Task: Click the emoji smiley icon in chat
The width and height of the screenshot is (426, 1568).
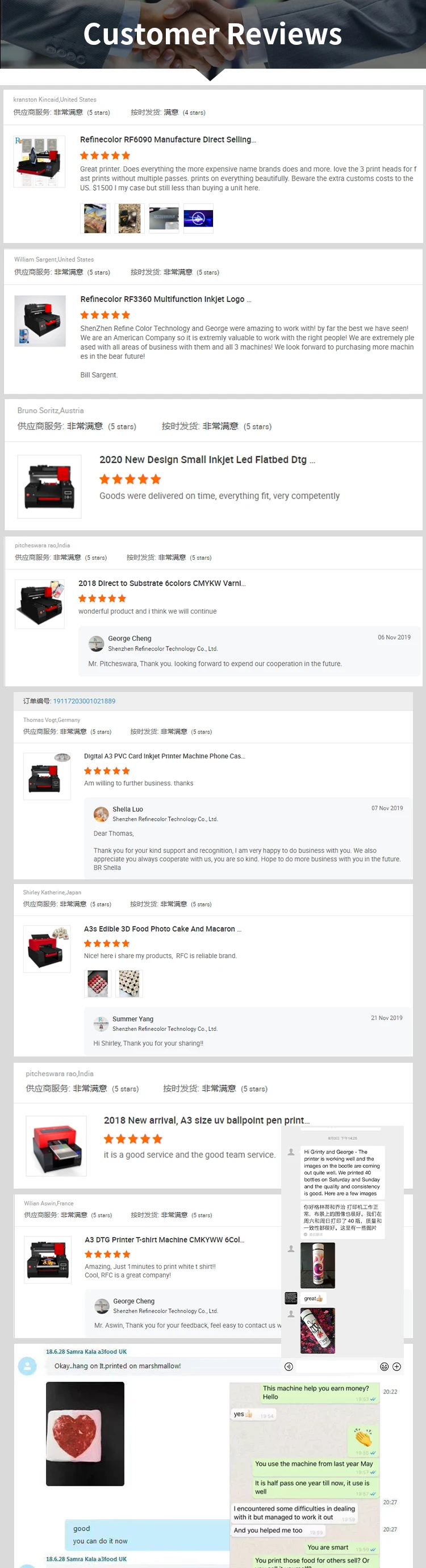Action: 384,1366
